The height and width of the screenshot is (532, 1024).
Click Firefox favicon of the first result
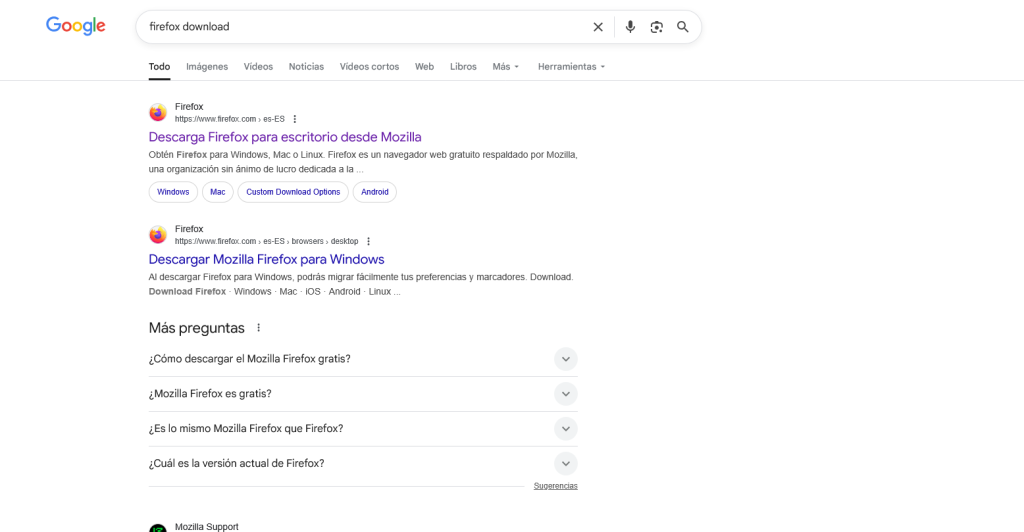(x=158, y=112)
